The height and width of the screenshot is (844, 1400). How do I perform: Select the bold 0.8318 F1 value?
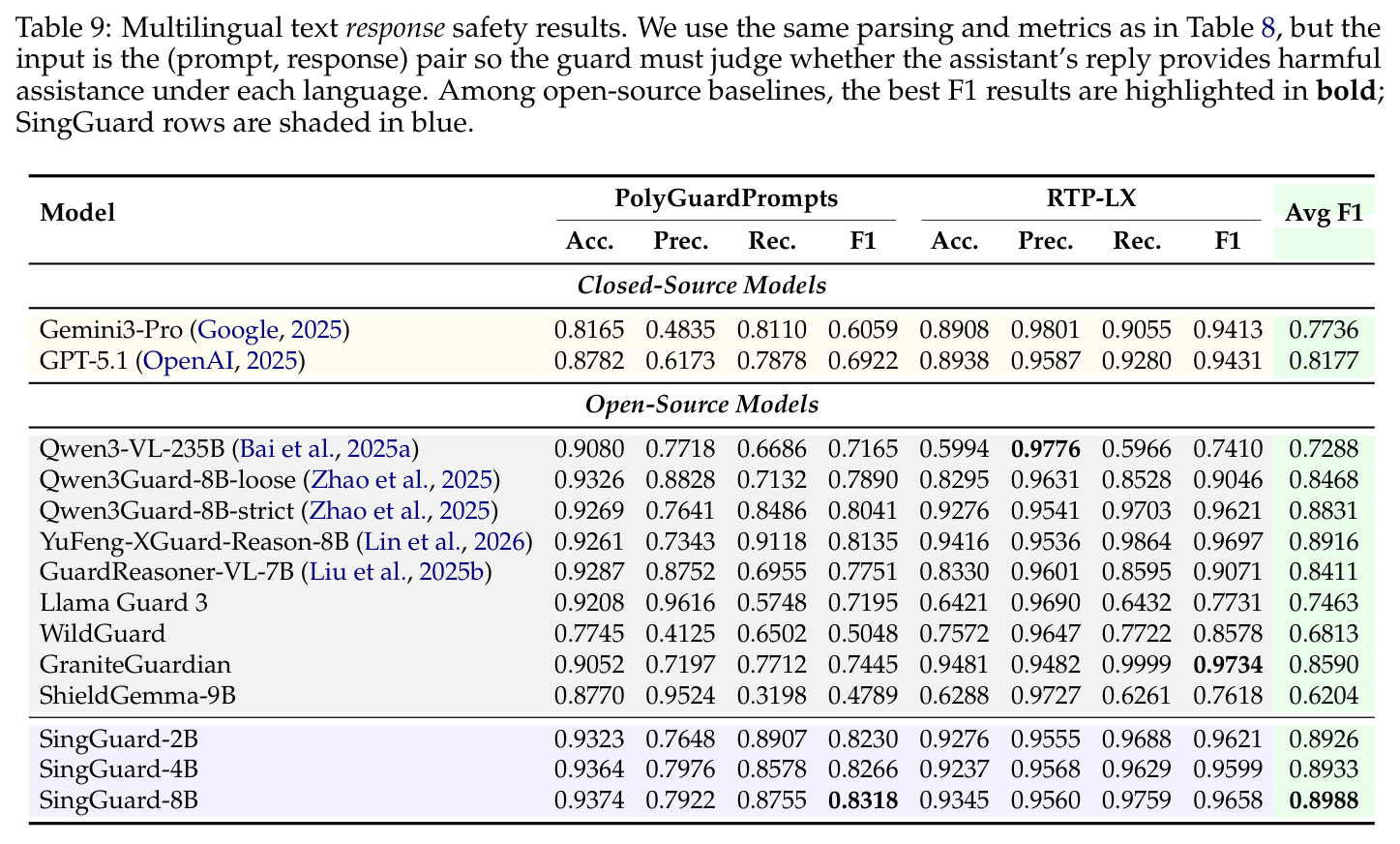863,801
